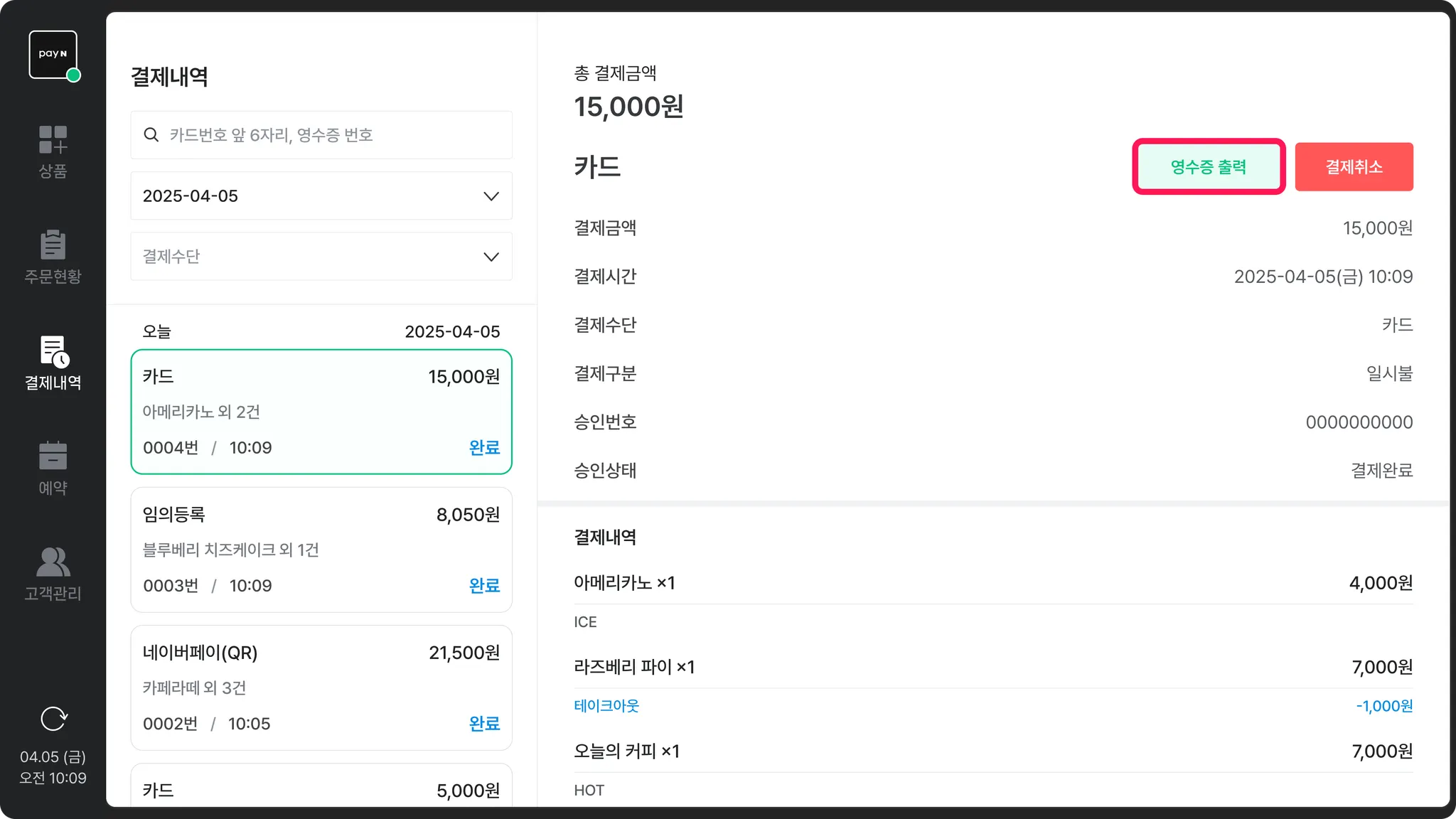The image size is (1456, 819).
Task: Click the date dropdown chevron arrow
Action: (x=491, y=196)
